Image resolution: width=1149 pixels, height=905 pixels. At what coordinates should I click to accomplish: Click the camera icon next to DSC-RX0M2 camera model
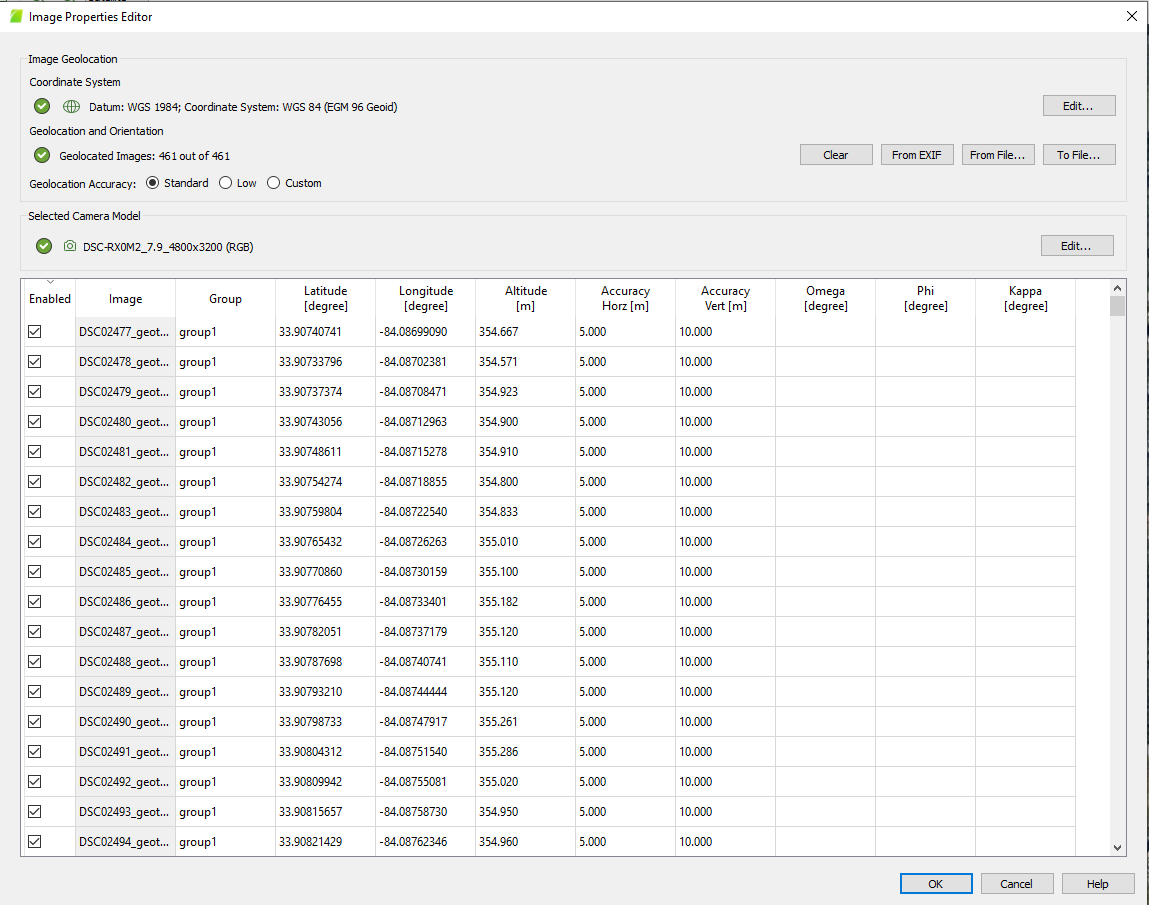68,245
